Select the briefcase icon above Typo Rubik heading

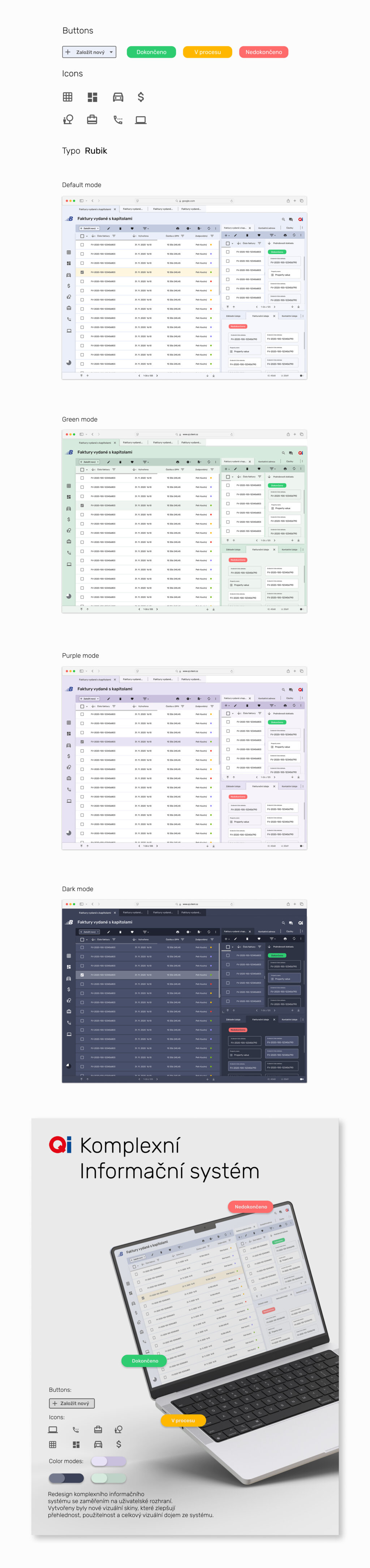[x=92, y=120]
